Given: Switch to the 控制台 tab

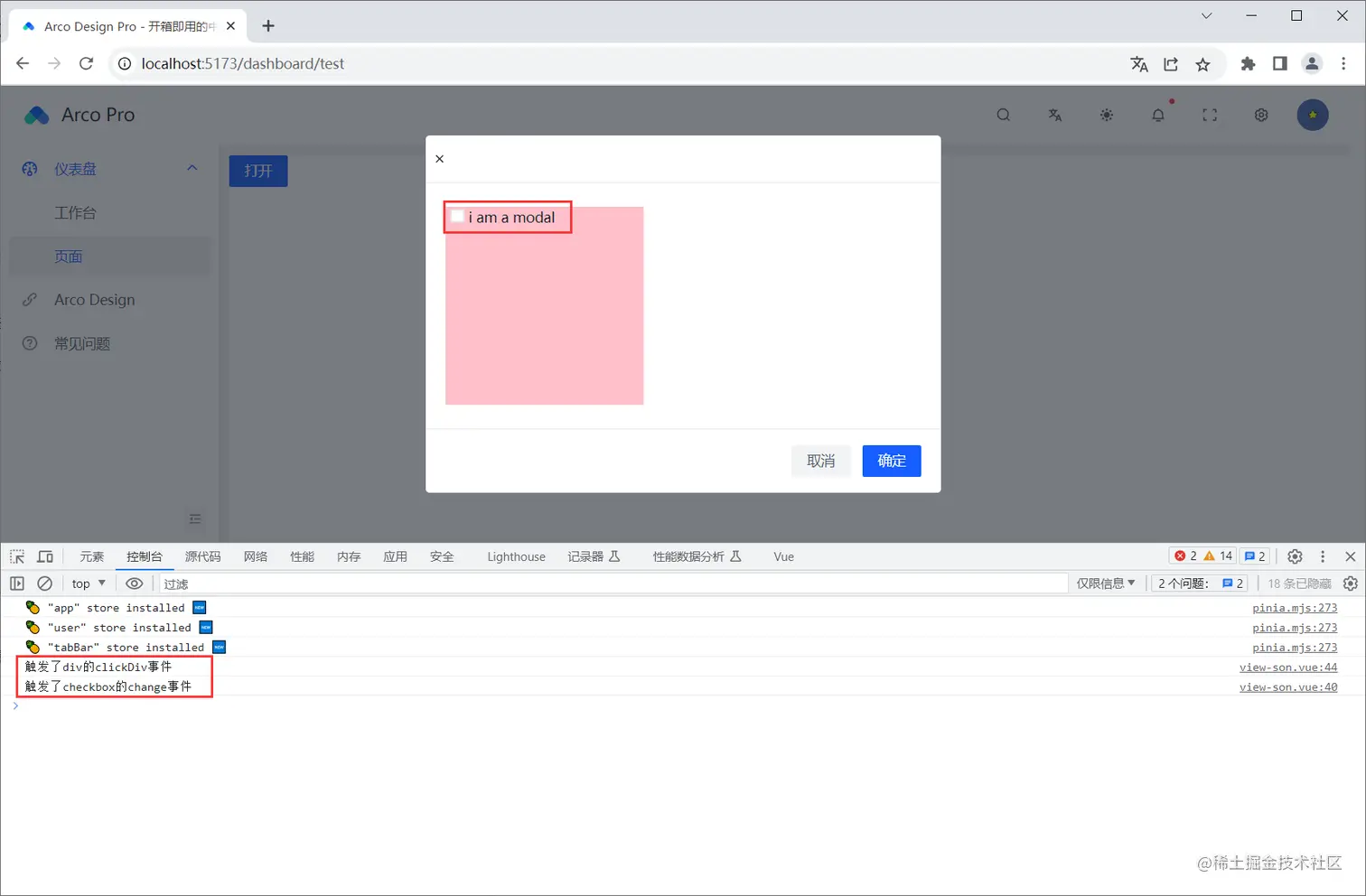Looking at the screenshot, I should 145,556.
